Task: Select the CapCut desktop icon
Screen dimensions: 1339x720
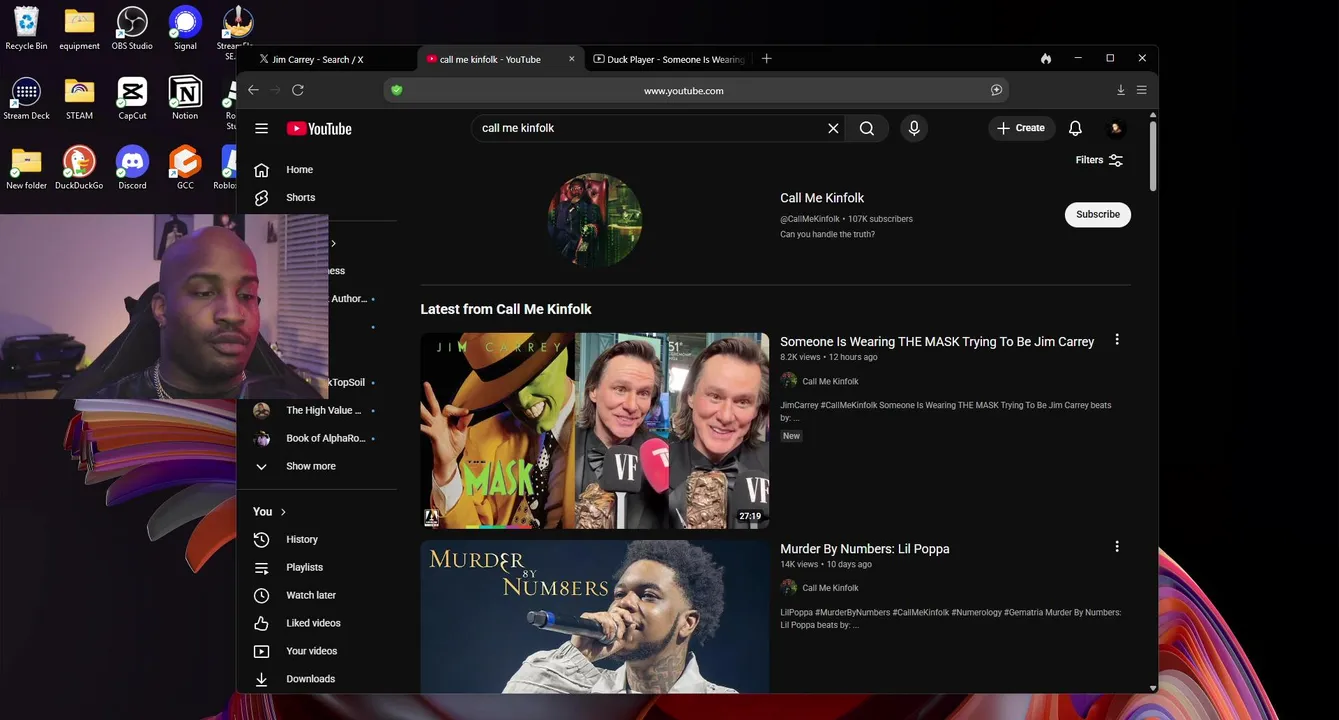Action: click(132, 98)
